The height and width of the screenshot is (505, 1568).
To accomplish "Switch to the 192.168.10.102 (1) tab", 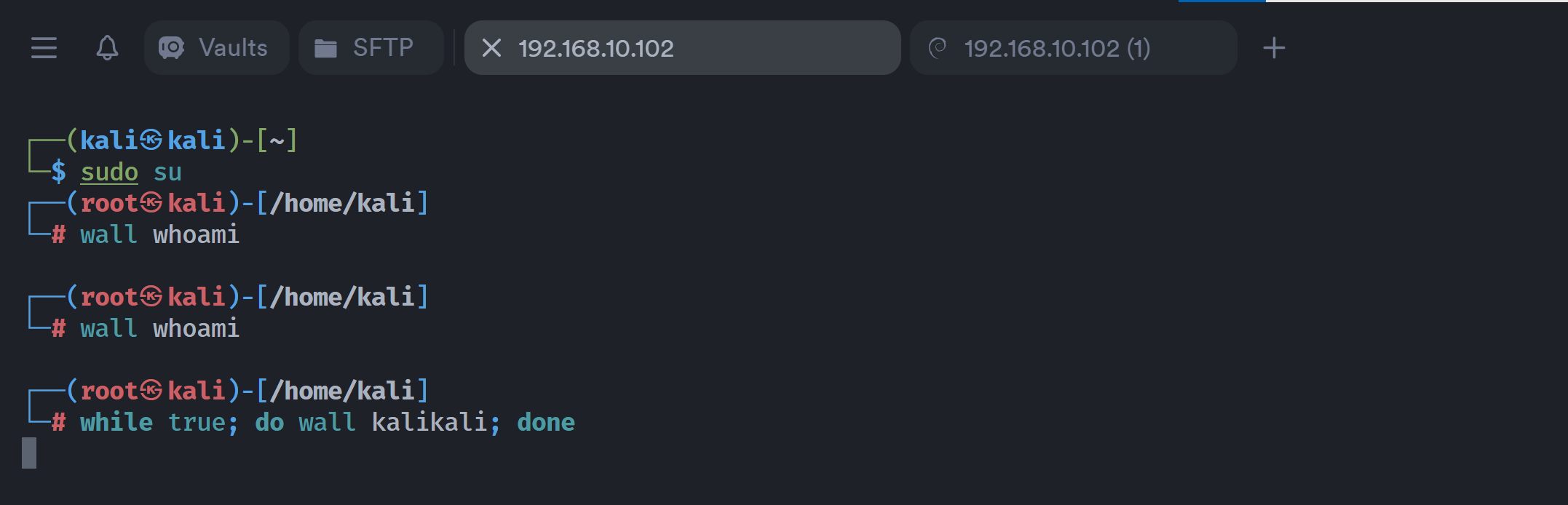I will coord(1074,48).
